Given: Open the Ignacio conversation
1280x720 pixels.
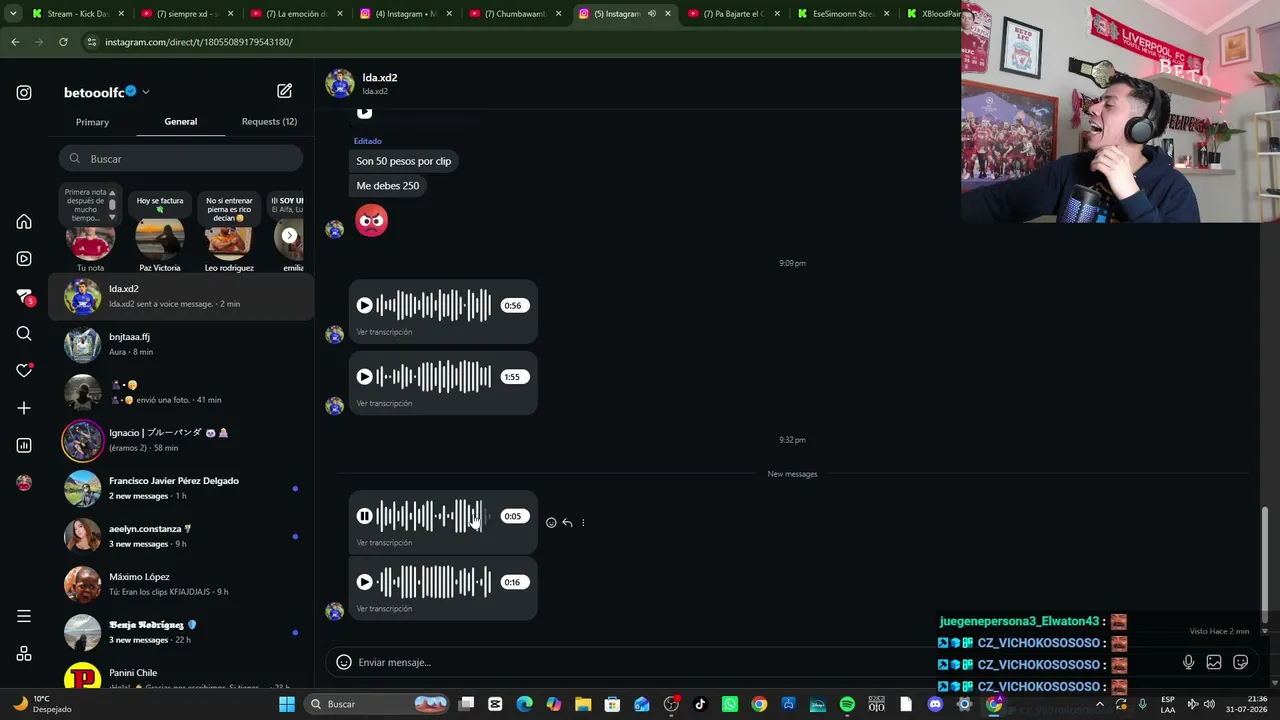Looking at the screenshot, I should [181, 440].
